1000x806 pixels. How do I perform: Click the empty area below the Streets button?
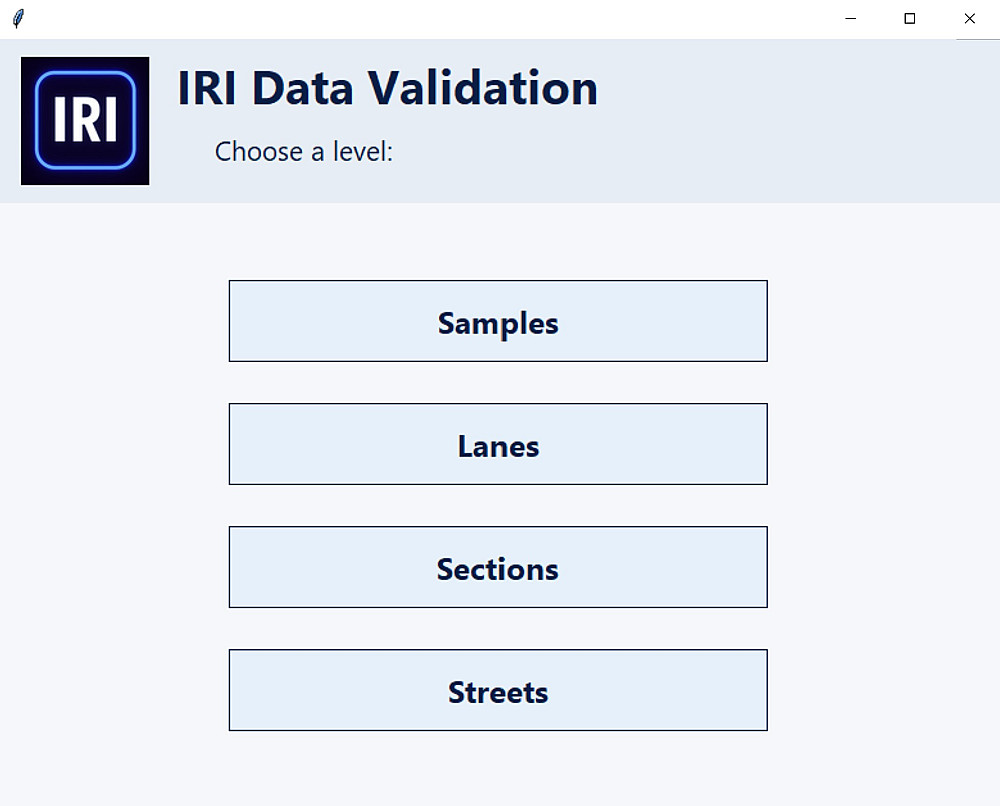click(x=498, y=768)
